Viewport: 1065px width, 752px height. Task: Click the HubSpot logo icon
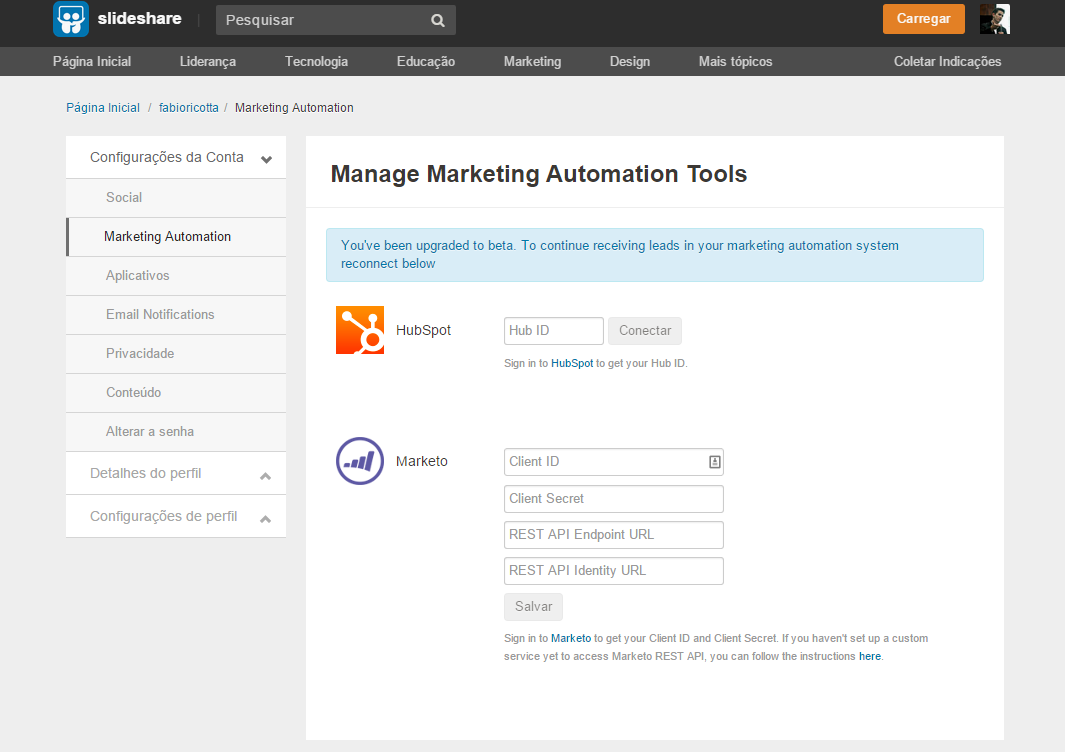[x=360, y=330]
